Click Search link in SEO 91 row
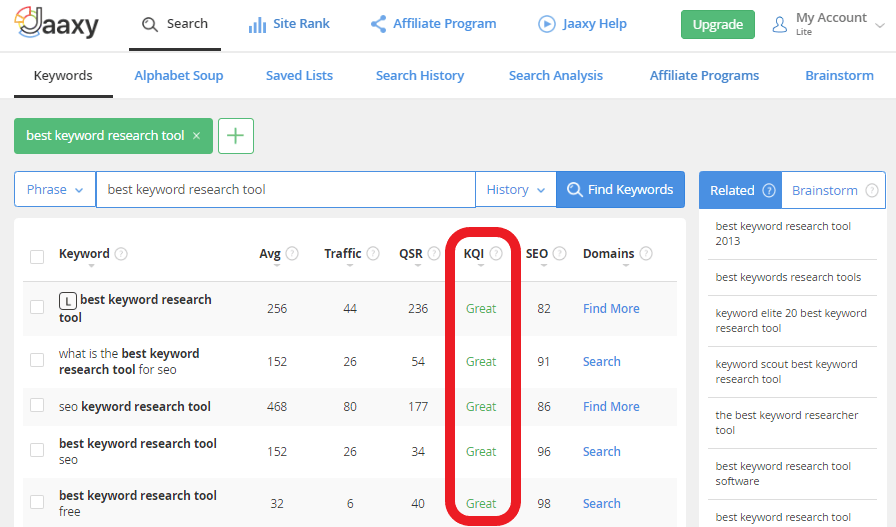Viewport: 896px width, 527px height. (602, 362)
